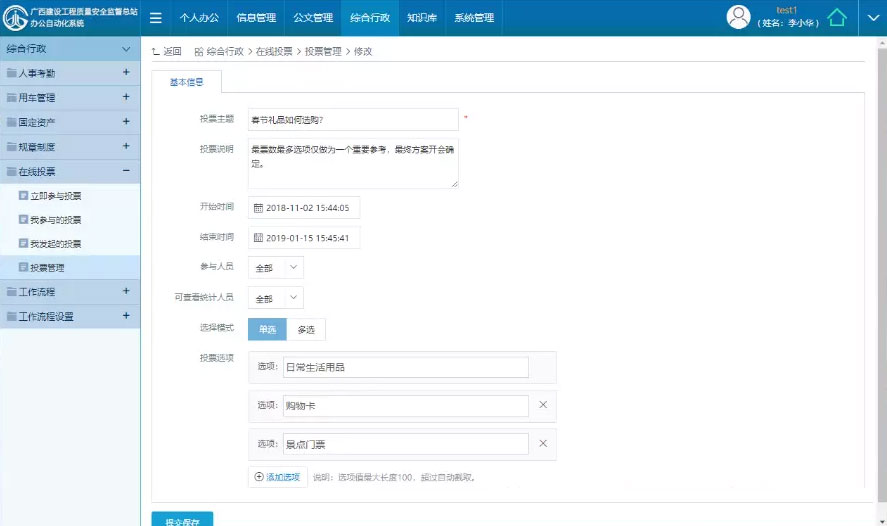
Task: Select 多选 multiple-choice mode
Action: click(306, 330)
